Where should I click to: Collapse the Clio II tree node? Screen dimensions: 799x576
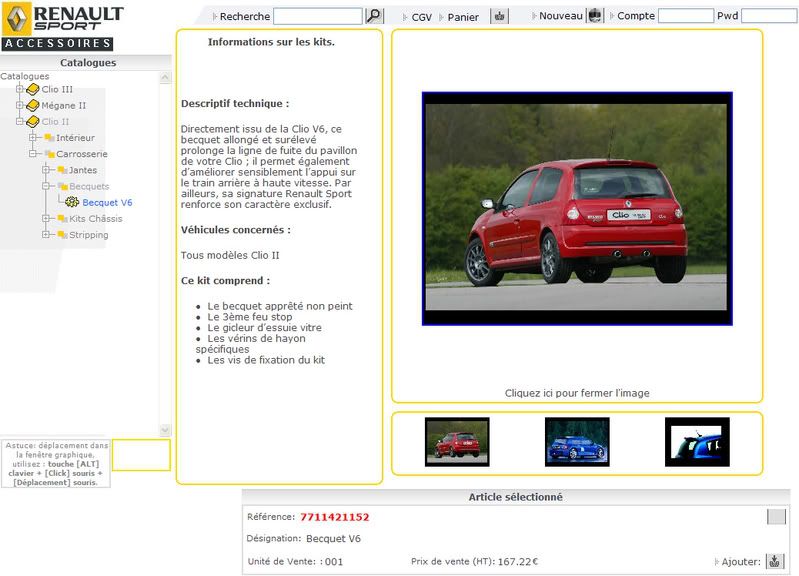coord(19,121)
